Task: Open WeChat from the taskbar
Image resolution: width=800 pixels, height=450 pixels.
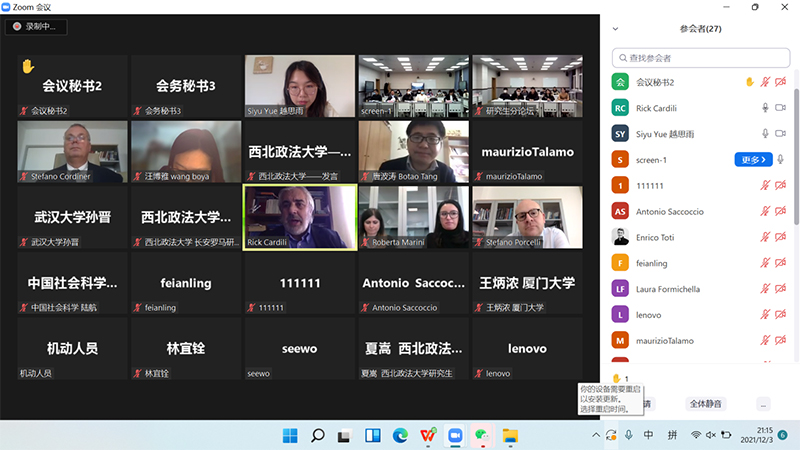Action: click(x=482, y=436)
